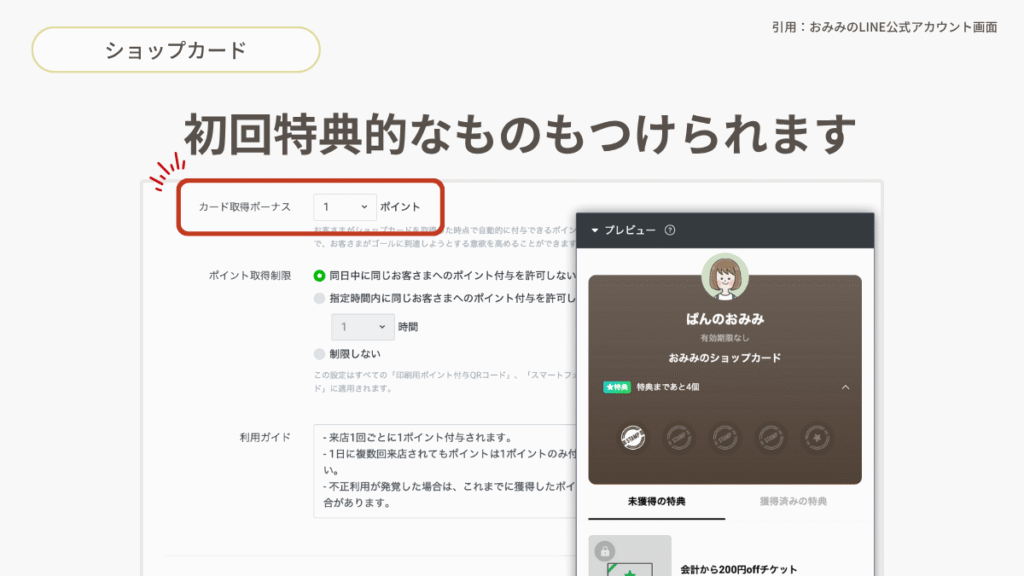
Task: Click the profile avatar on the shop card
Action: (x=725, y=277)
